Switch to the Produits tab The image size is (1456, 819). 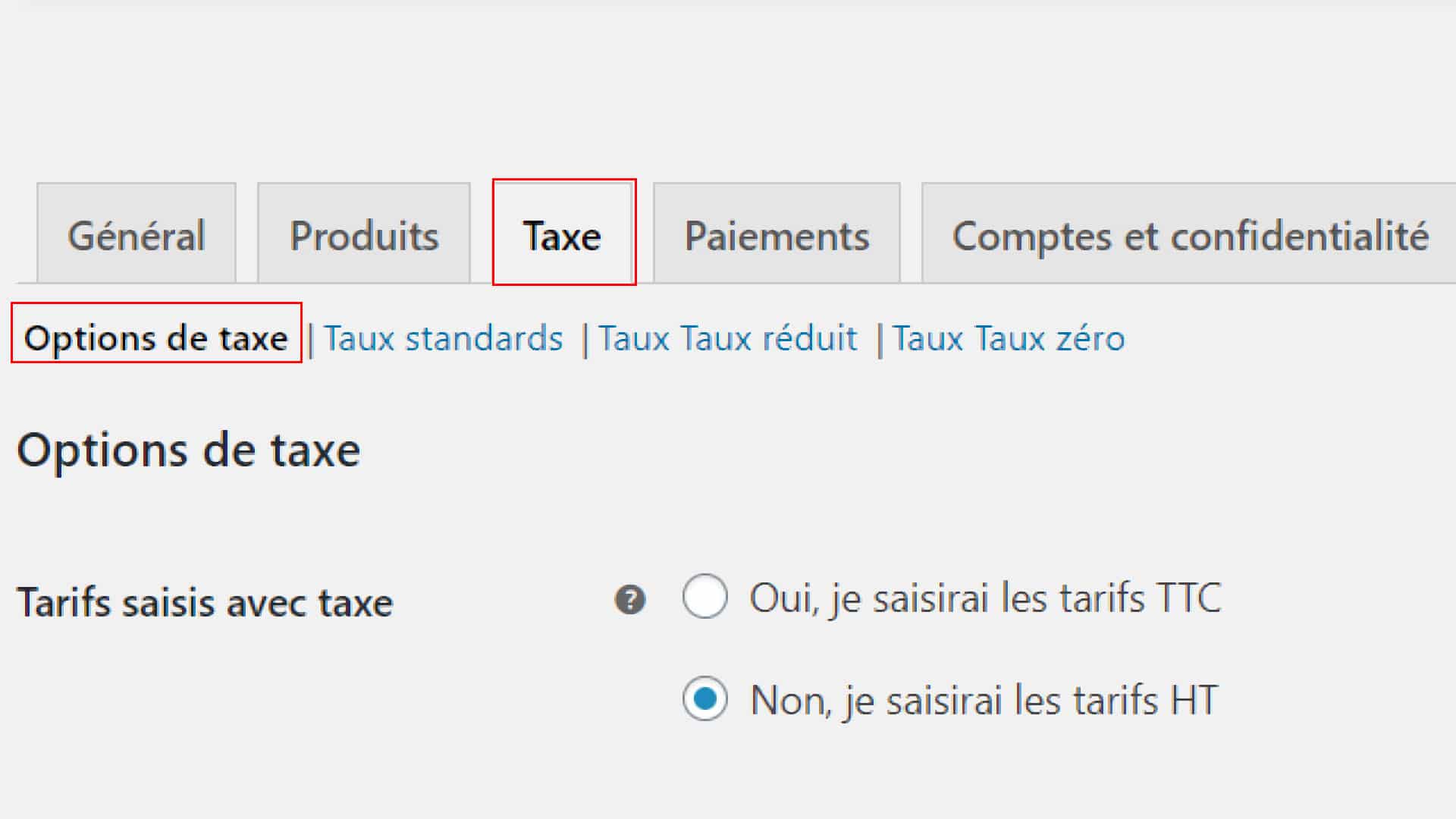pyautogui.click(x=364, y=234)
